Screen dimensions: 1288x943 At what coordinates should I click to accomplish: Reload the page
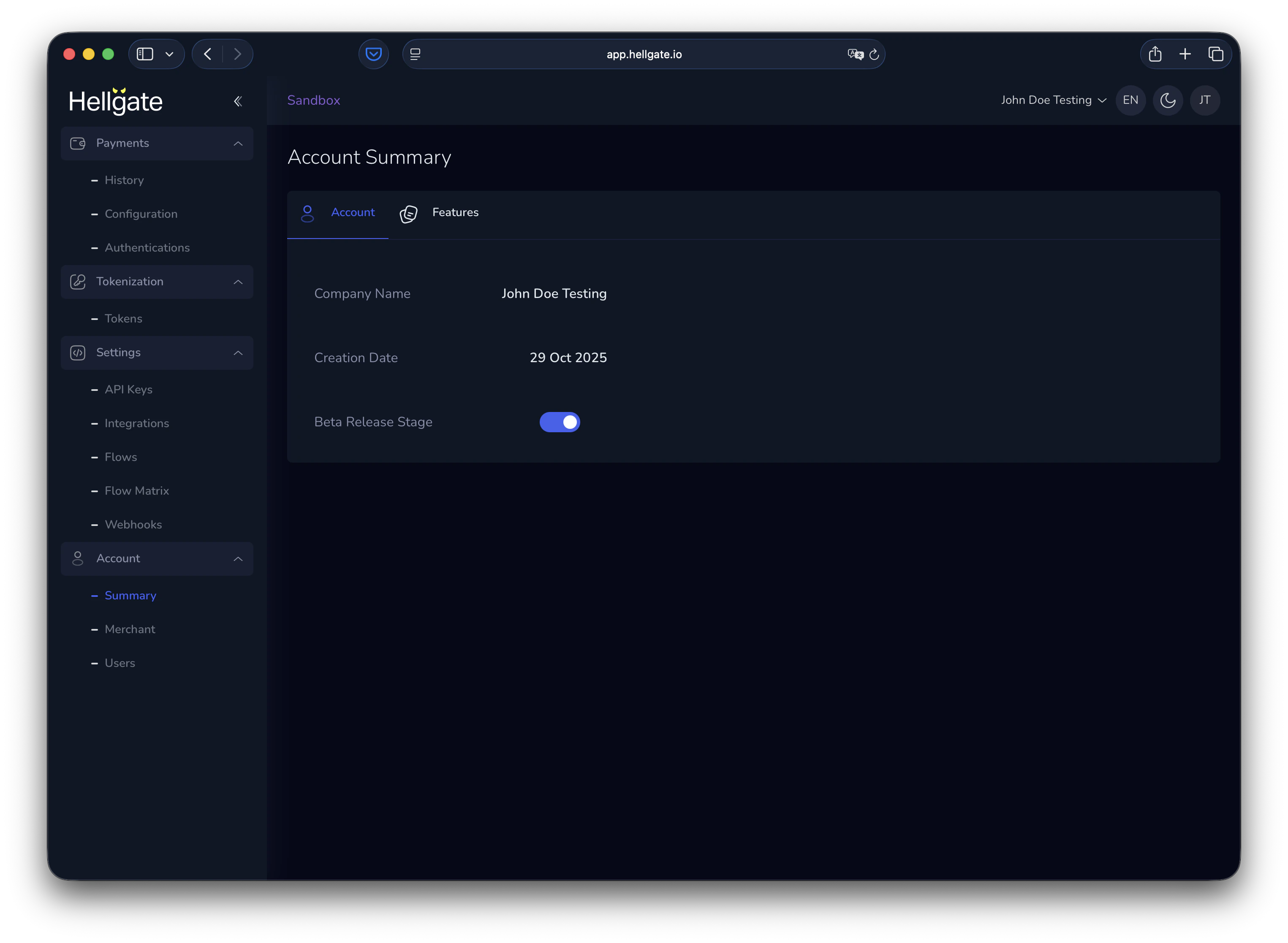pos(873,54)
